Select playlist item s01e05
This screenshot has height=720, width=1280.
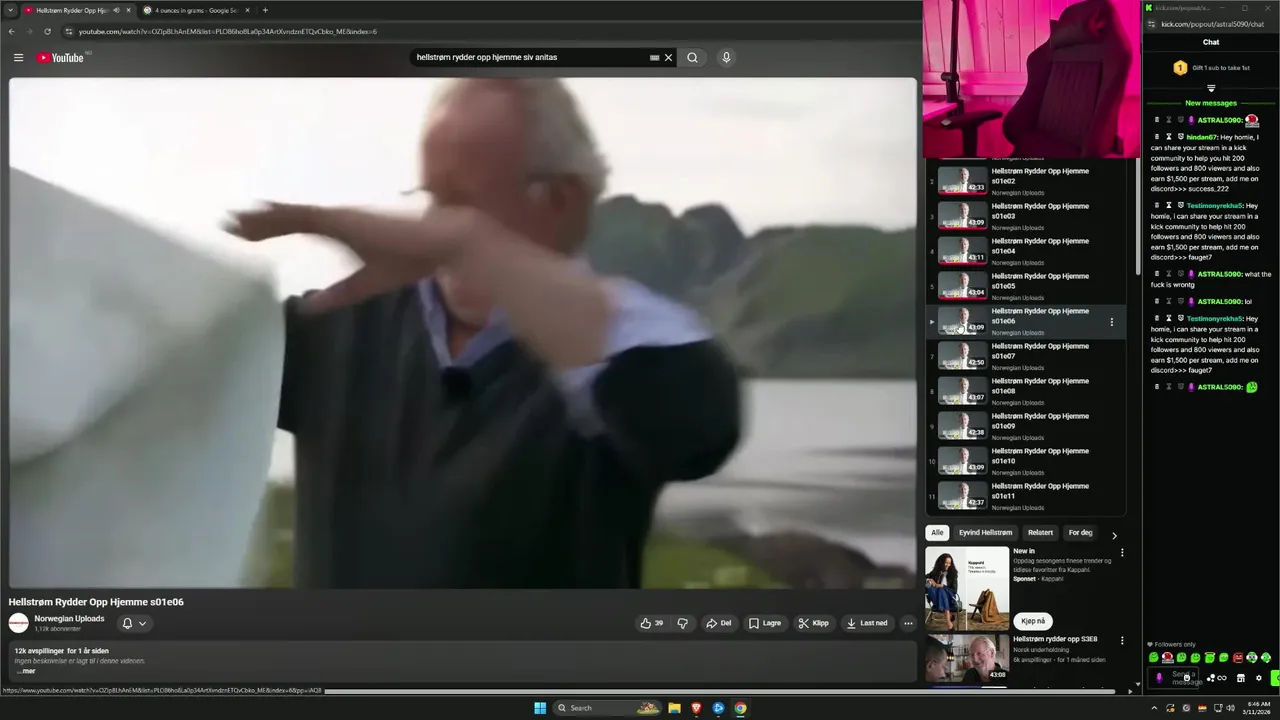pyautogui.click(x=1025, y=286)
